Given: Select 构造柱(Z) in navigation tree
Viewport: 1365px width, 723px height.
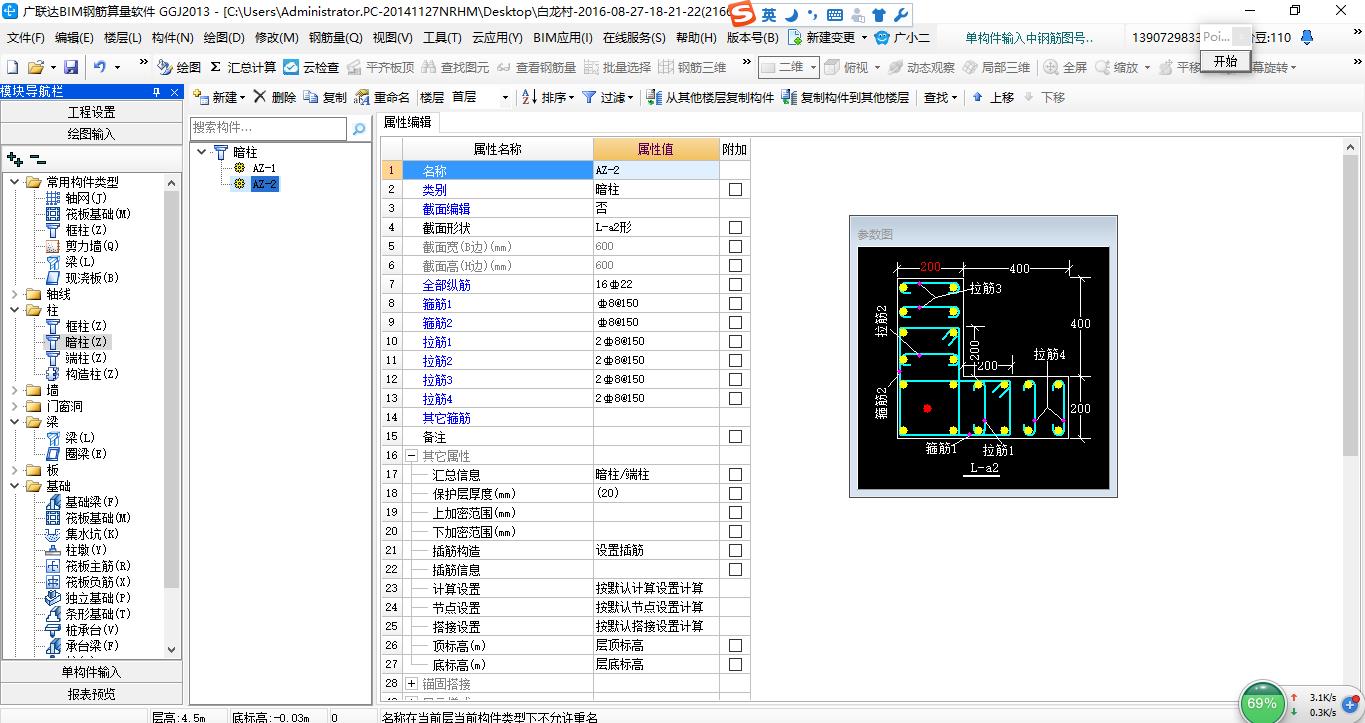Looking at the screenshot, I should click(x=82, y=374).
